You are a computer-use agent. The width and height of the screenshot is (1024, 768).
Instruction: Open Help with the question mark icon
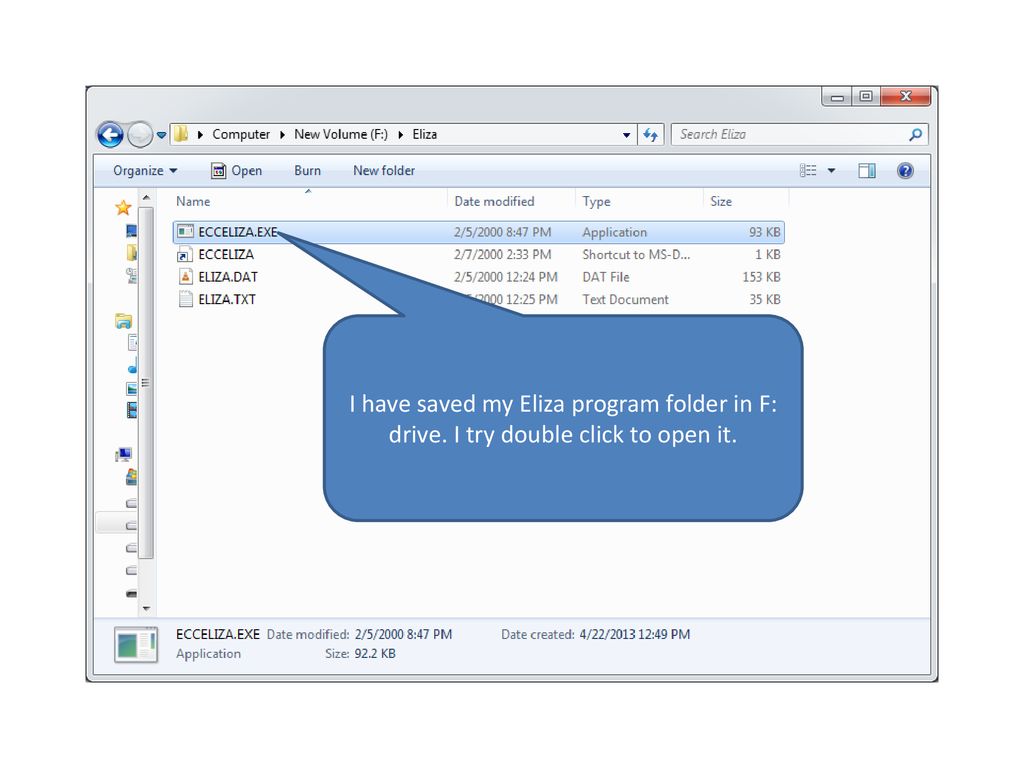click(x=905, y=170)
